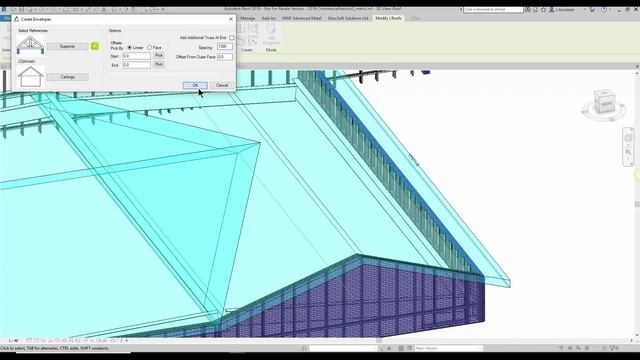The width and height of the screenshot is (640, 360).
Task: Open the navigation bar steering wheel
Action: pos(628,139)
